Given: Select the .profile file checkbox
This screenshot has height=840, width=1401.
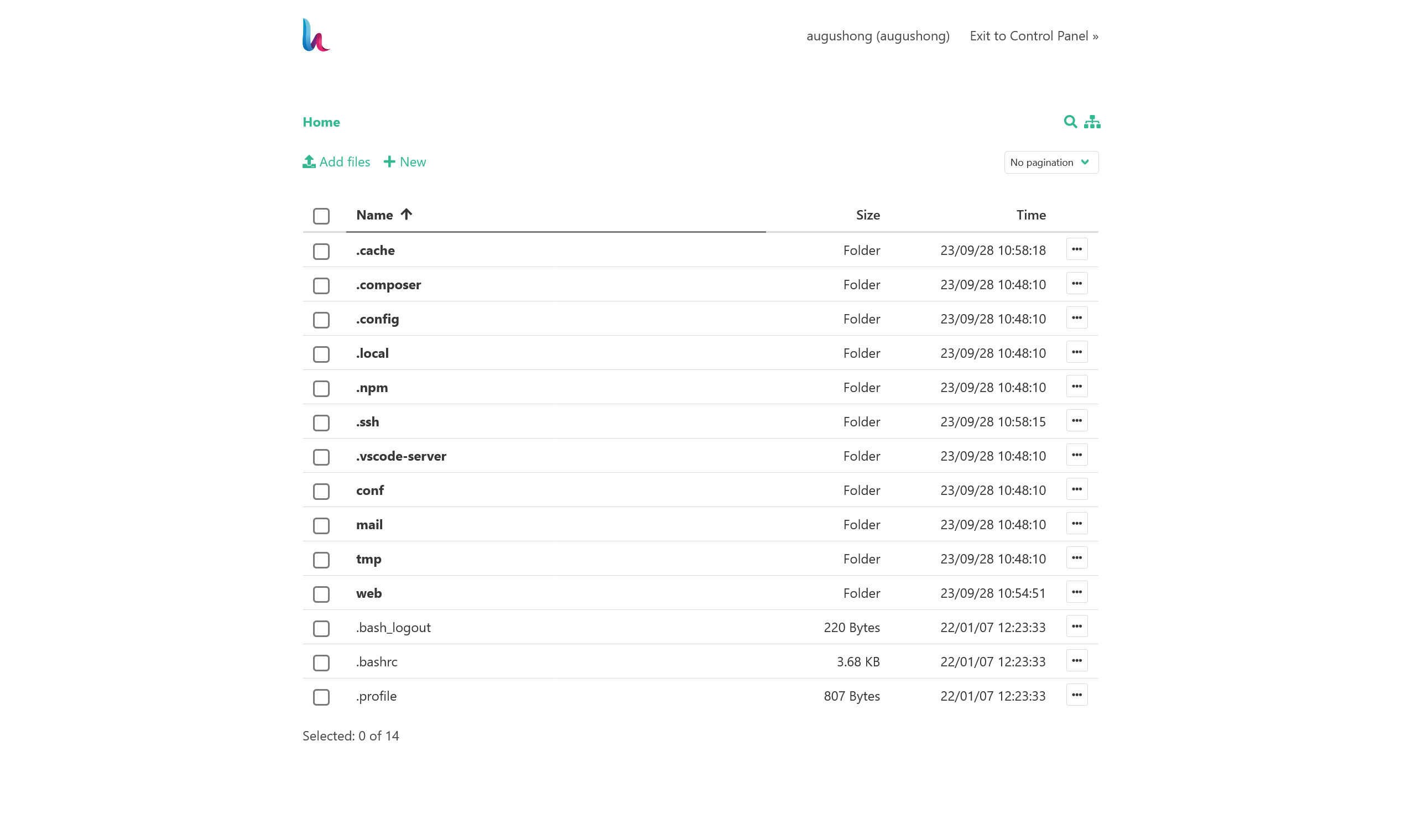Looking at the screenshot, I should pos(321,697).
